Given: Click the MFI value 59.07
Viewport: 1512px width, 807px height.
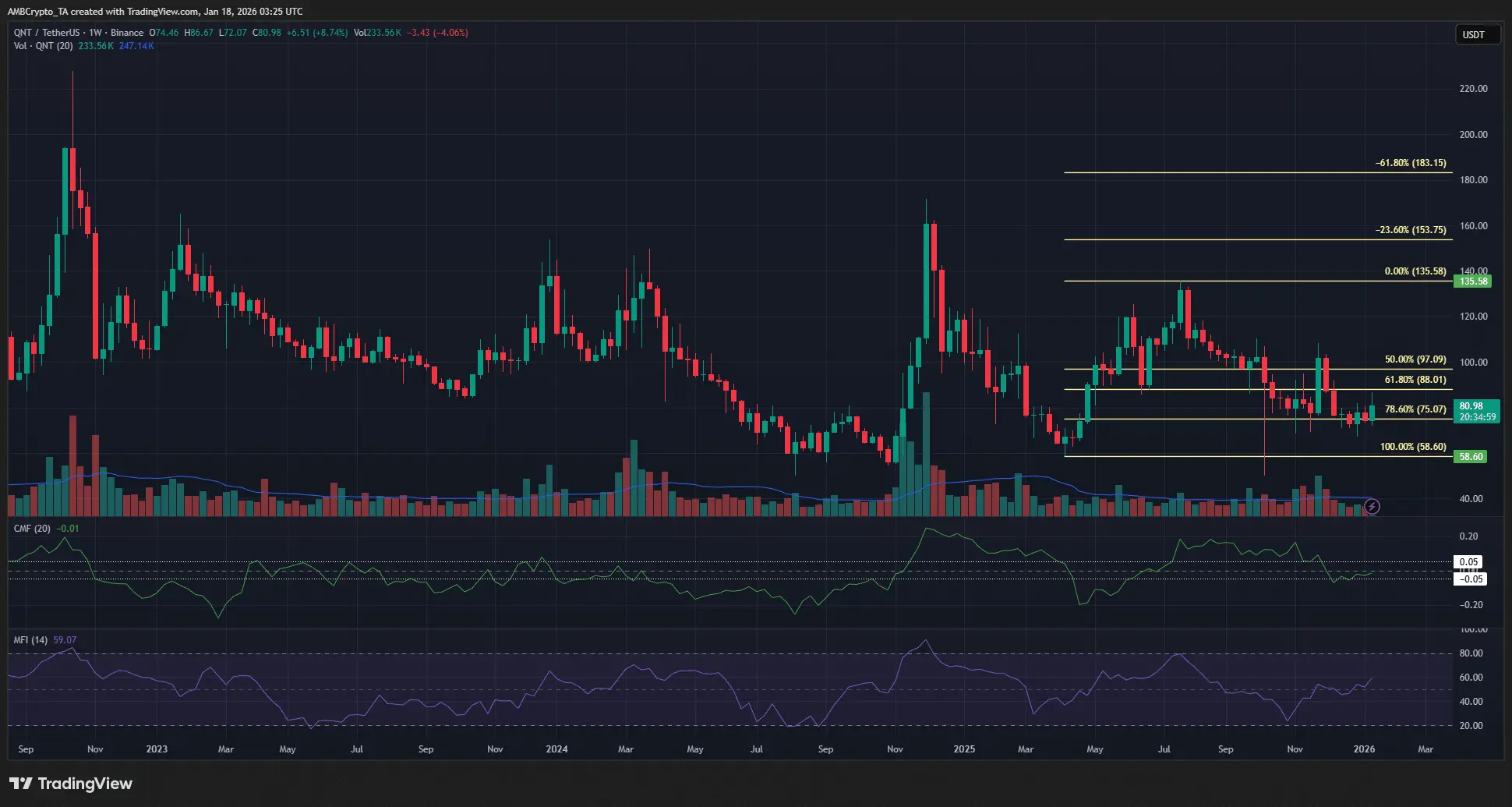Looking at the screenshot, I should pyautogui.click(x=65, y=640).
